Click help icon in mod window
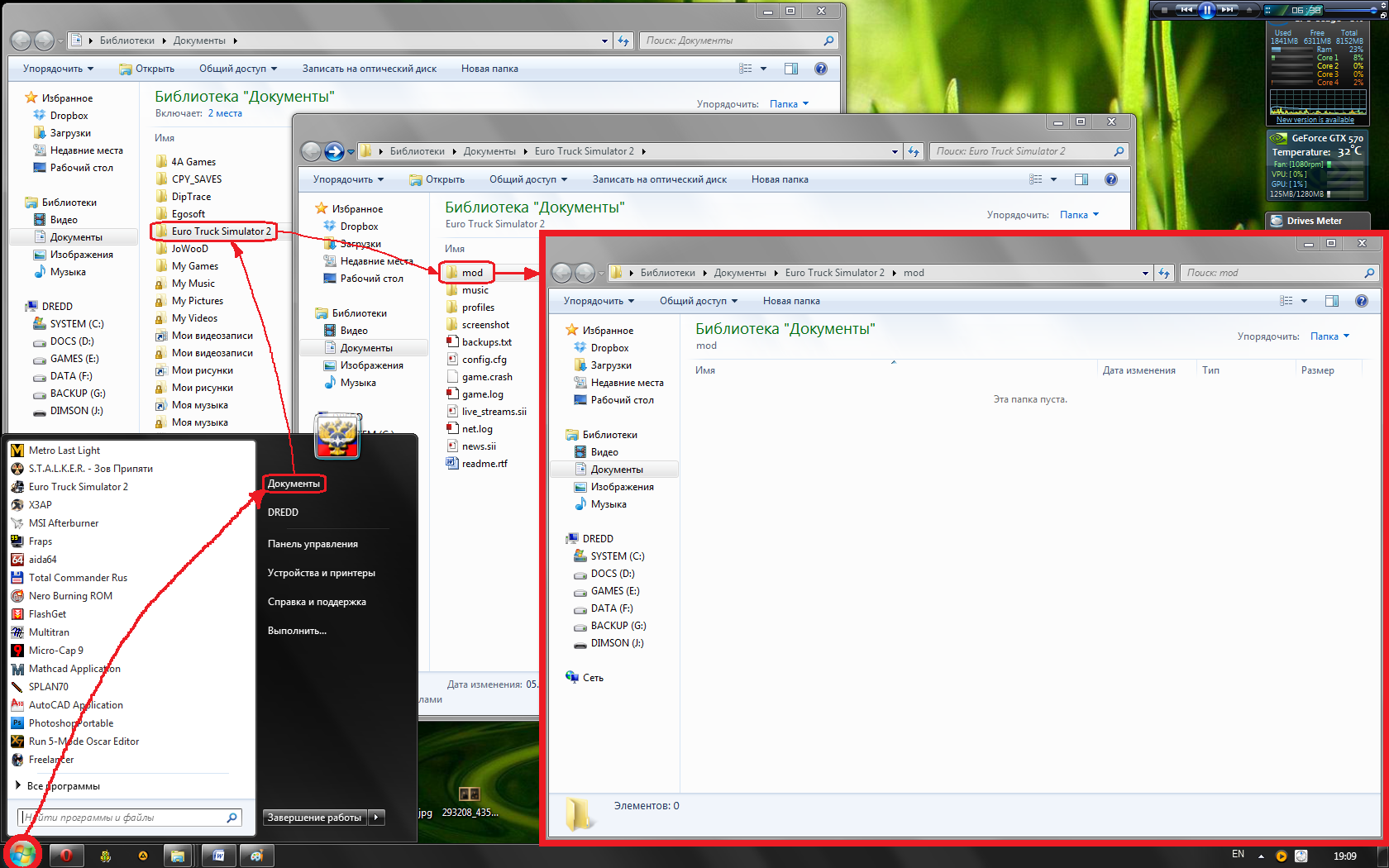This screenshot has height=868, width=1389. point(1361,301)
